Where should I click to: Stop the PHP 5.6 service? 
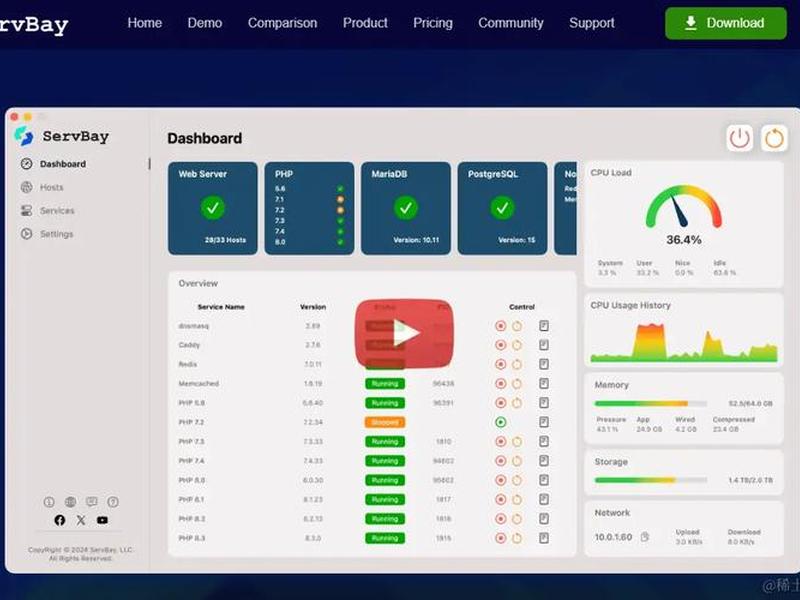[x=501, y=403]
